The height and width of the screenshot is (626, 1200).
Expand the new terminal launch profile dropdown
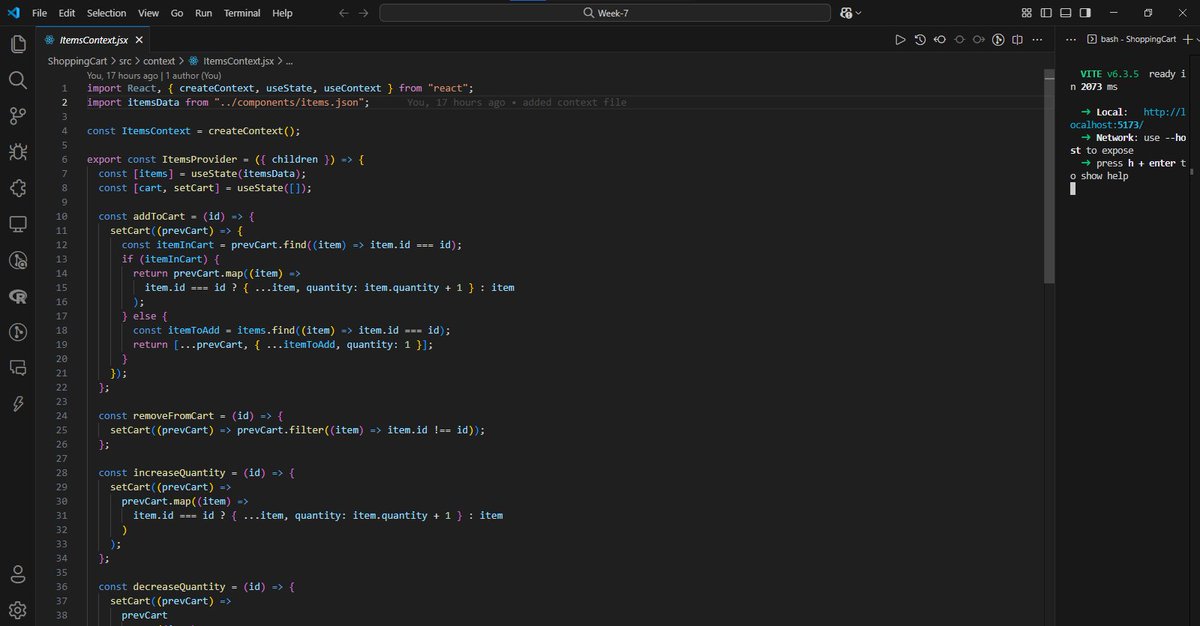click(1196, 40)
